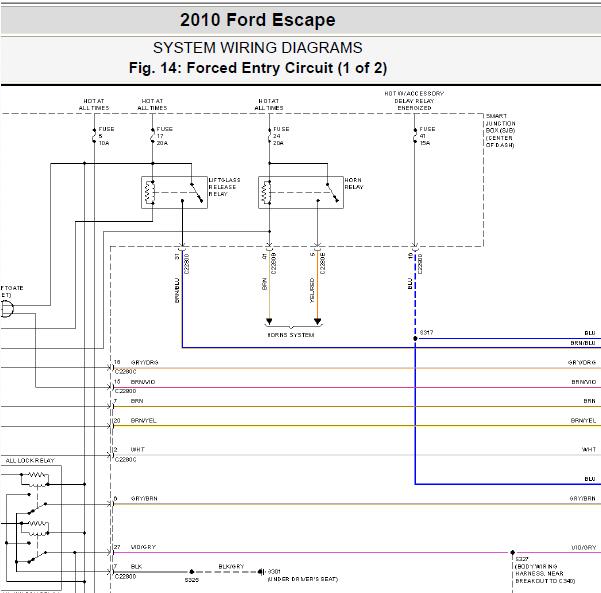
Task: Click the Fuse 41 15A fuse symbol
Action: click(414, 136)
